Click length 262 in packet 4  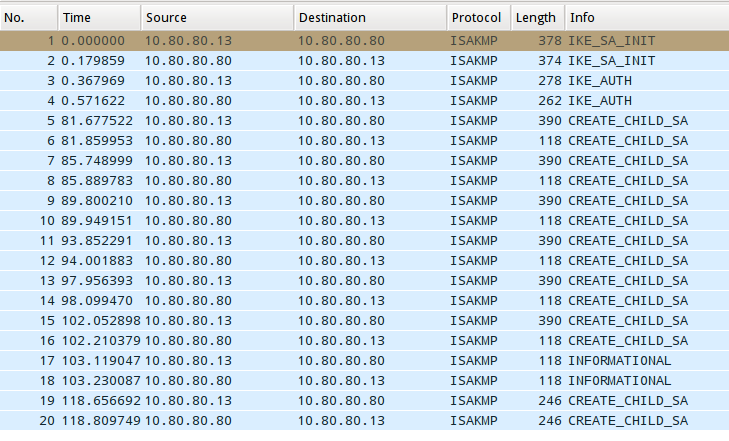point(550,101)
